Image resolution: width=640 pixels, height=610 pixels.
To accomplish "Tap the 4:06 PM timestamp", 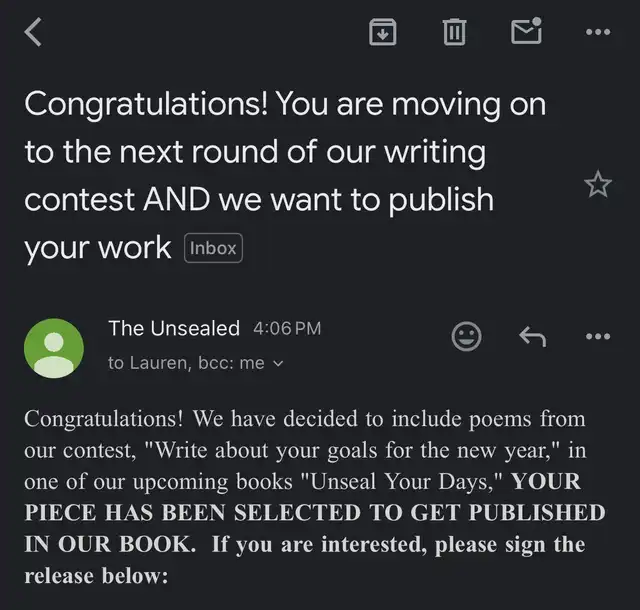I will 287,329.
